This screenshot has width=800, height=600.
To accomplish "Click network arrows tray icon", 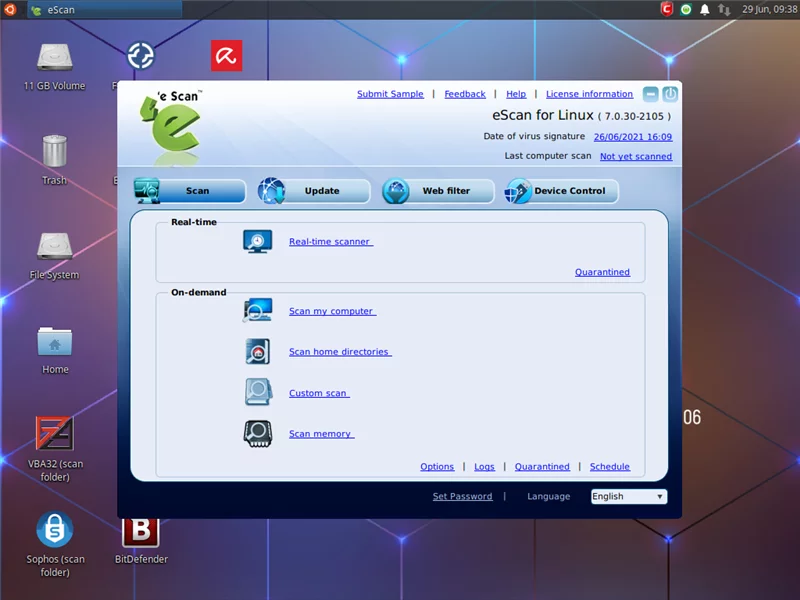I will point(723,9).
